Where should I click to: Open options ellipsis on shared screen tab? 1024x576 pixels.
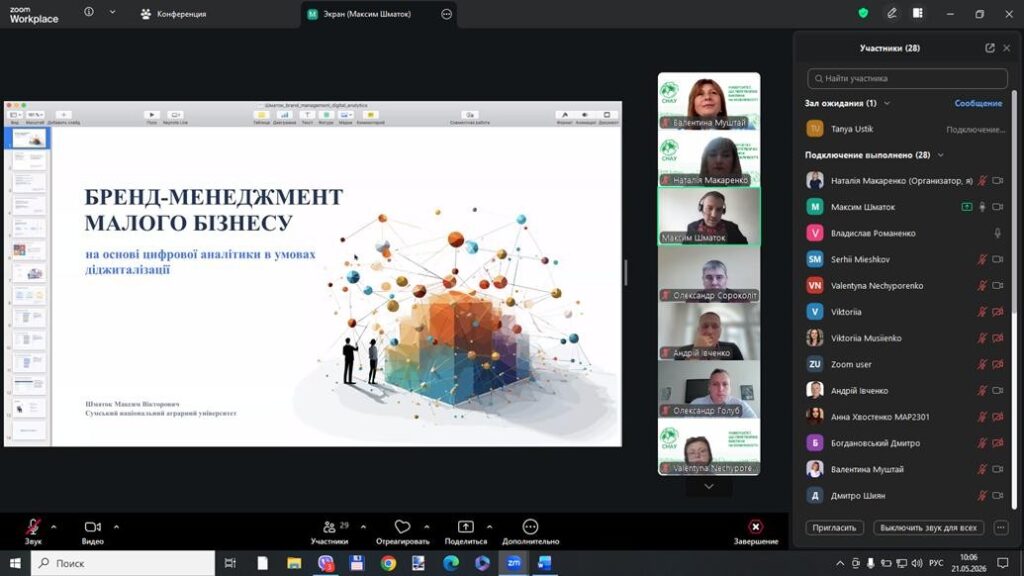coord(446,14)
